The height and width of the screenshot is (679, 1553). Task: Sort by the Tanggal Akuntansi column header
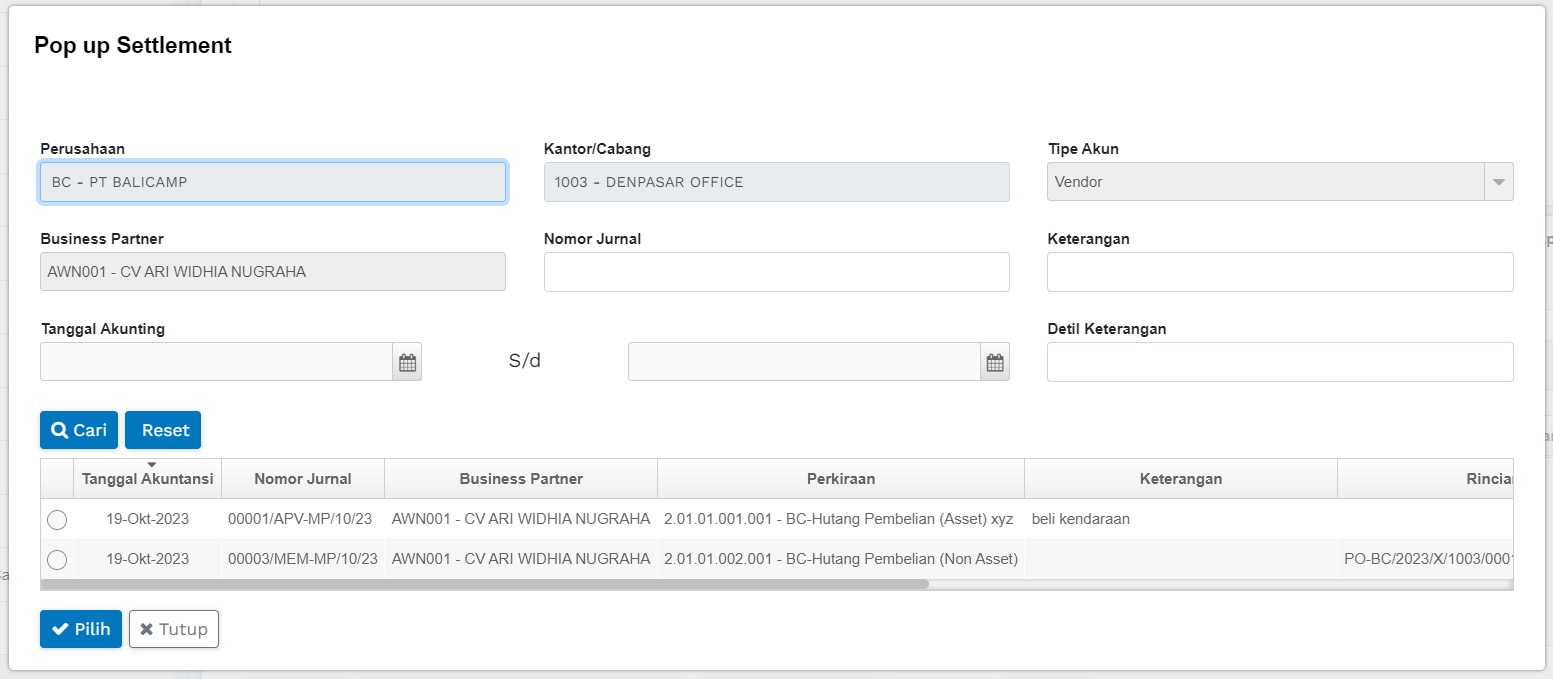pyautogui.click(x=148, y=479)
